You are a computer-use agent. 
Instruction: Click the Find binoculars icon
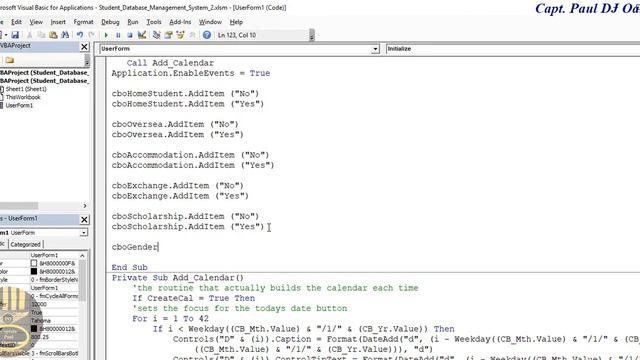(x=65, y=35)
